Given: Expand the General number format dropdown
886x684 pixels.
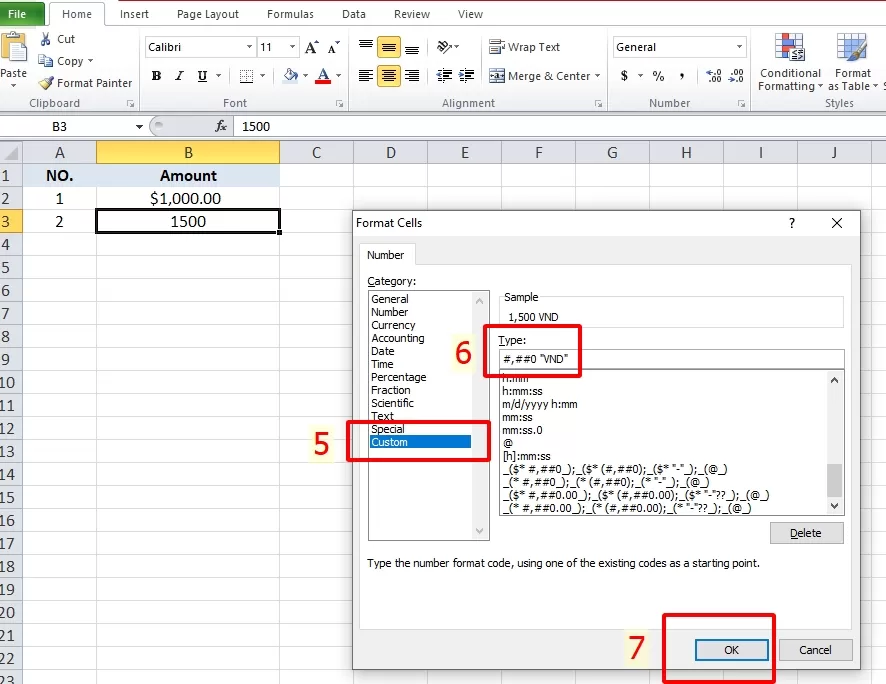Looking at the screenshot, I should [740, 47].
